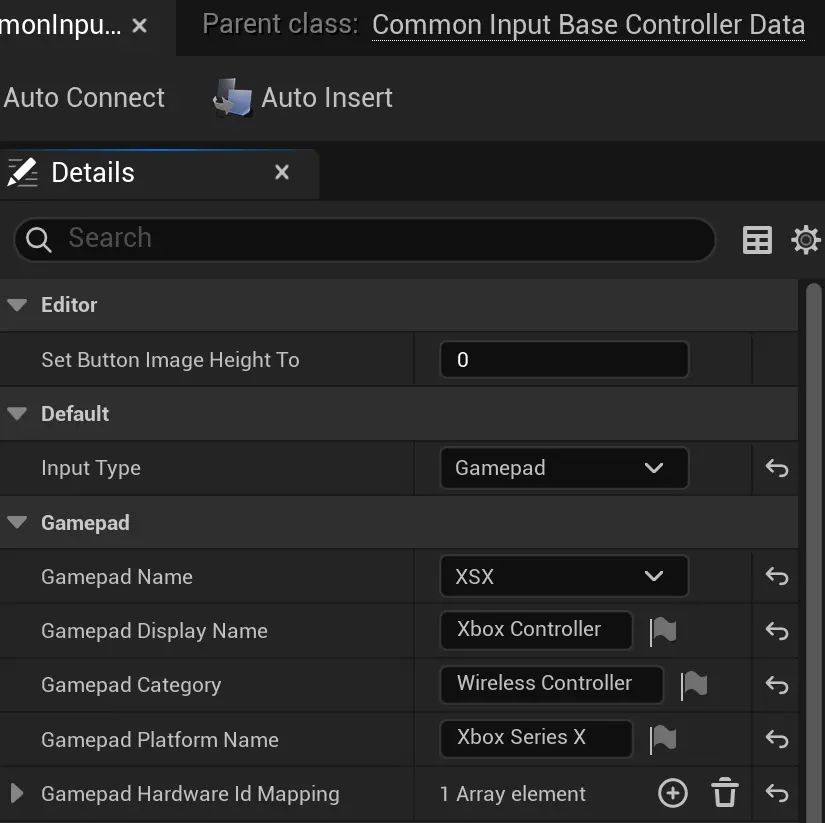825x823 pixels.
Task: Add element to Gamepad Hardware Id Mapping
Action: 673,793
